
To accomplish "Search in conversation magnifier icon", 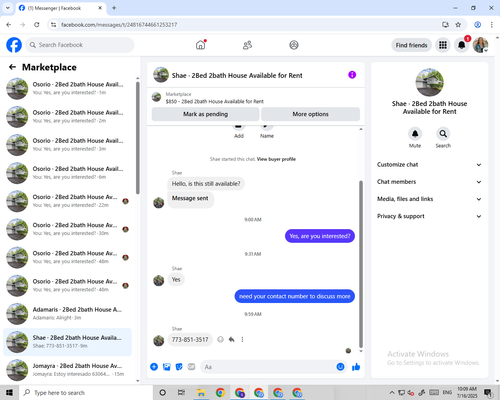I will (443, 134).
